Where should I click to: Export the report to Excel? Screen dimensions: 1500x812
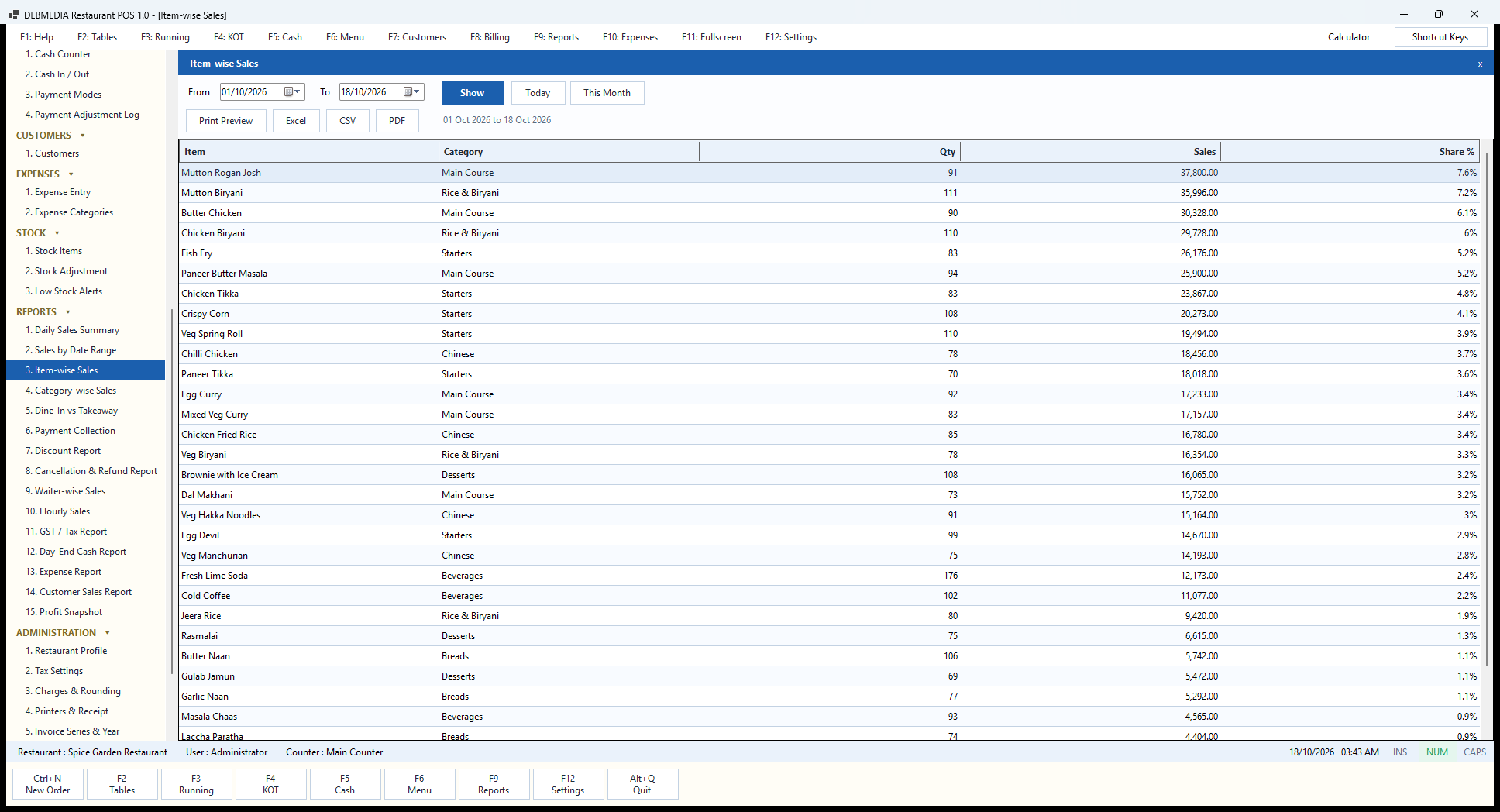click(296, 121)
